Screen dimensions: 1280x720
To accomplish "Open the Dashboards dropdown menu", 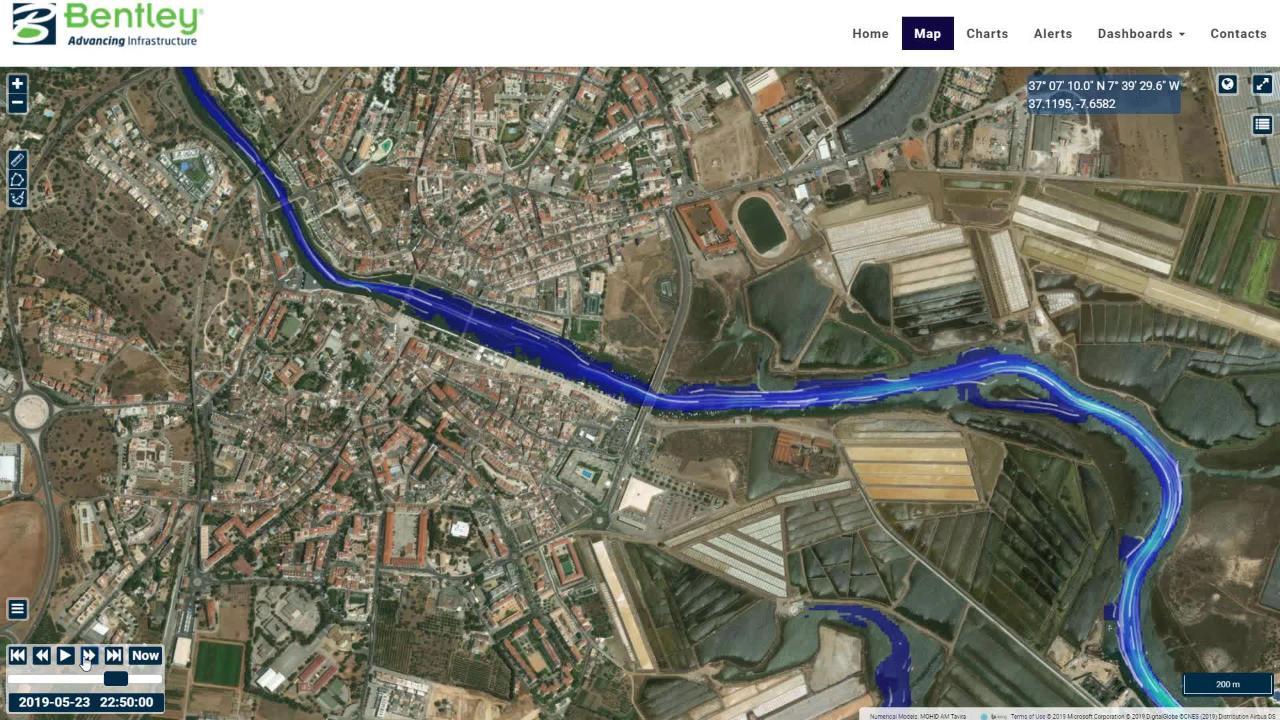I will click(x=1141, y=33).
